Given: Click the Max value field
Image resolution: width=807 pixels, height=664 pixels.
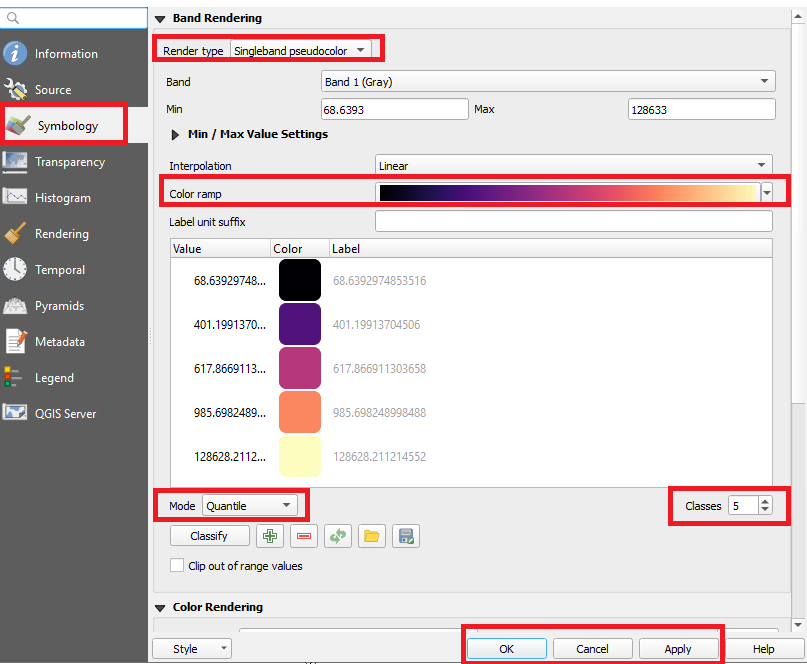Looking at the screenshot, I should click(701, 109).
